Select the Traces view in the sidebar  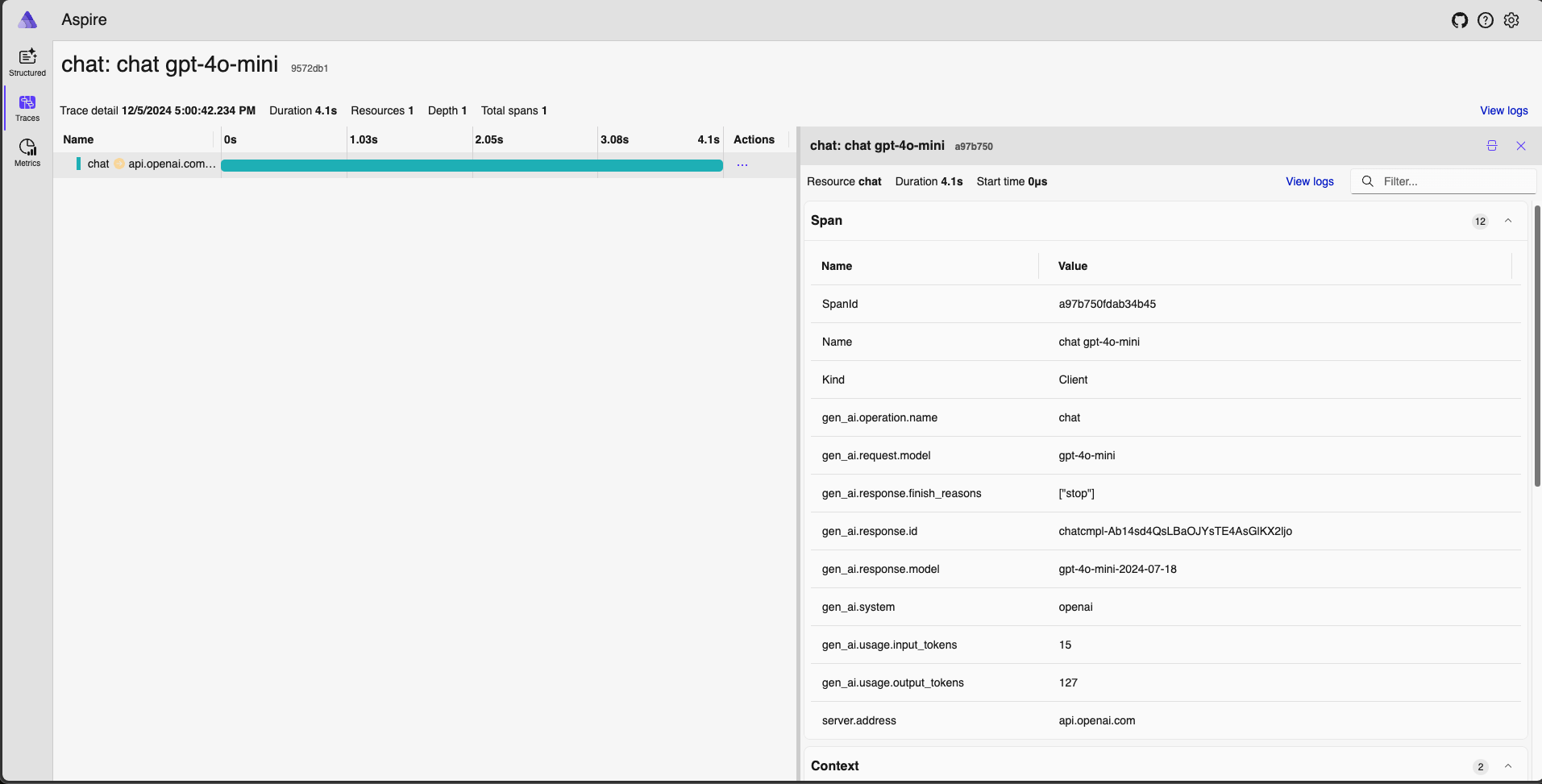[x=27, y=107]
